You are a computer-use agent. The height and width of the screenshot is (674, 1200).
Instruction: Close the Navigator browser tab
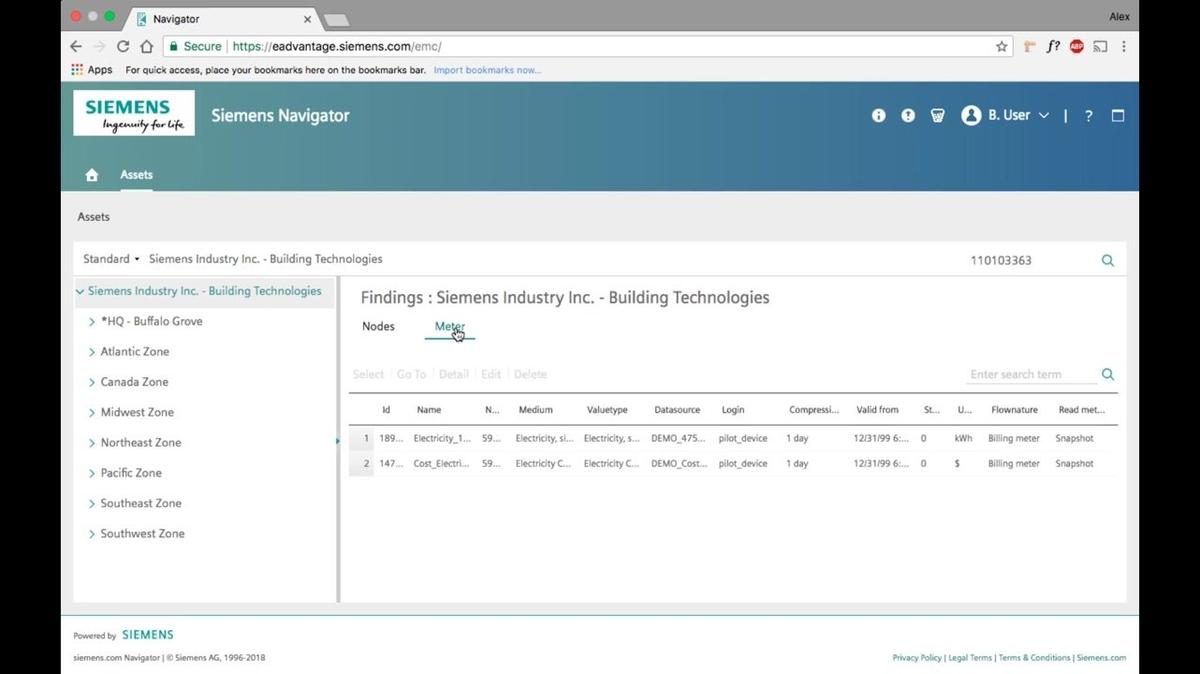click(307, 19)
